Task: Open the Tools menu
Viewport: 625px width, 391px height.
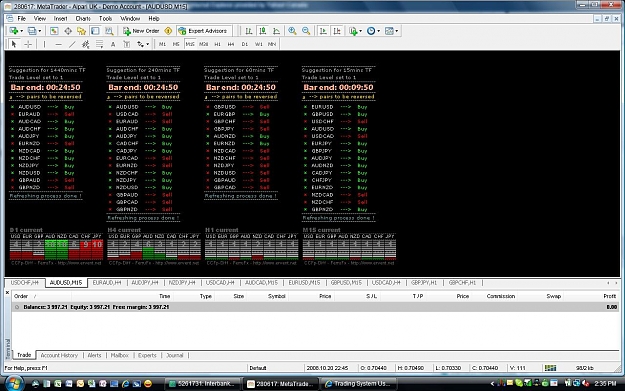Action: pyautogui.click(x=105, y=18)
